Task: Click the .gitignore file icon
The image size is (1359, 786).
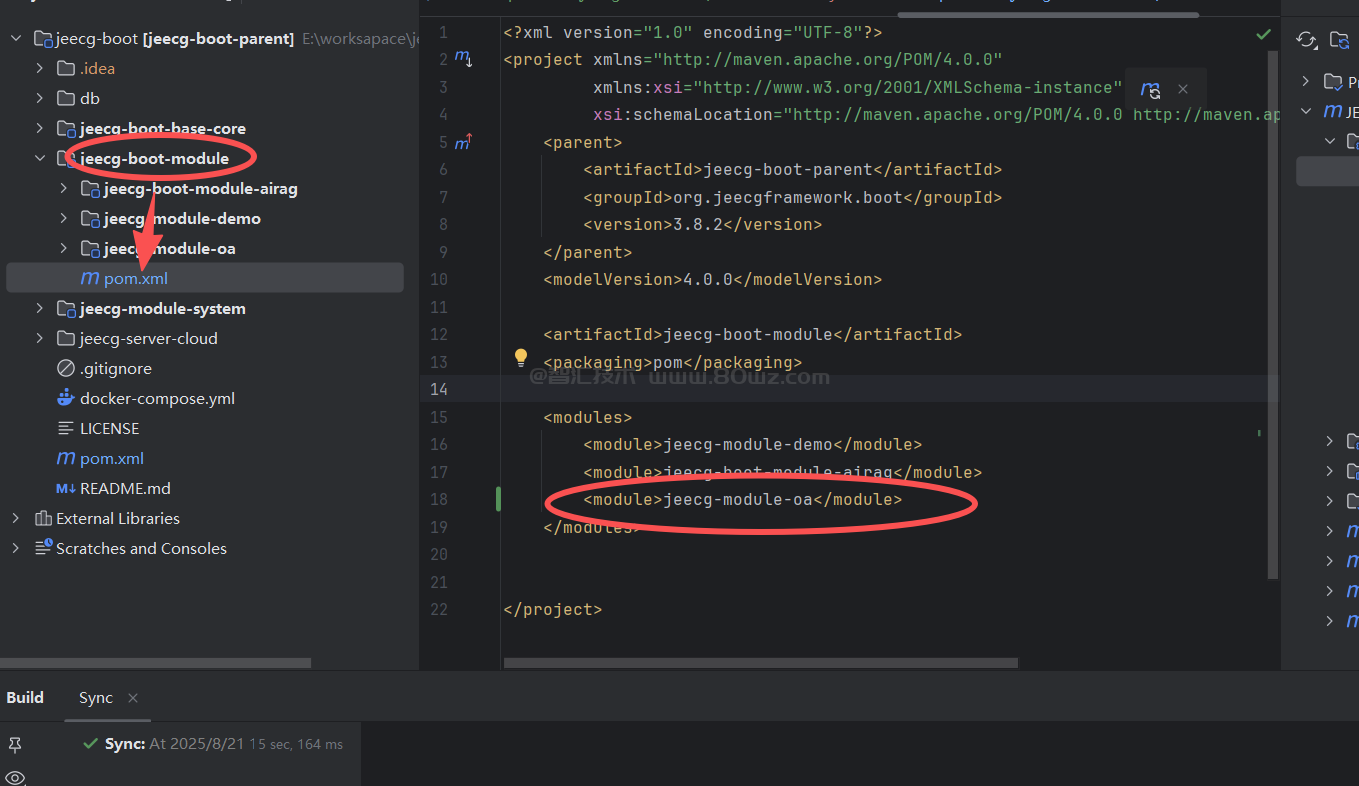Action: 66,368
